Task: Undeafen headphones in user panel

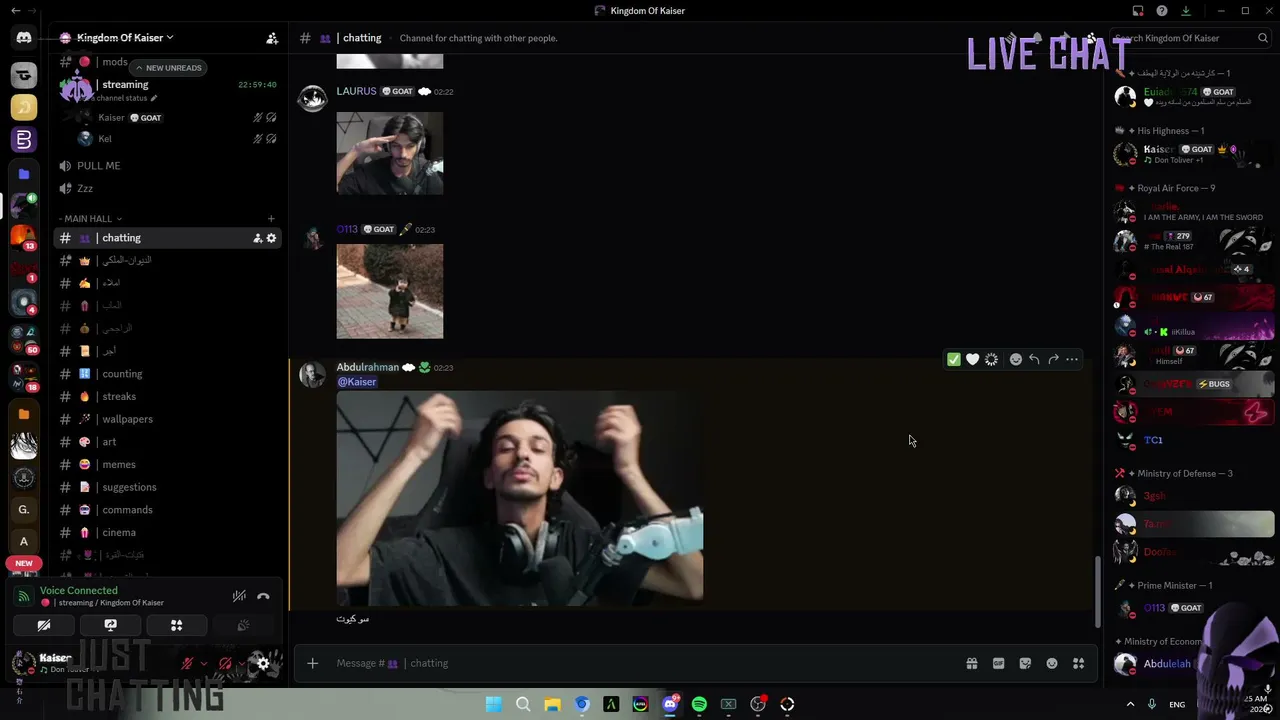Action: [x=225, y=663]
